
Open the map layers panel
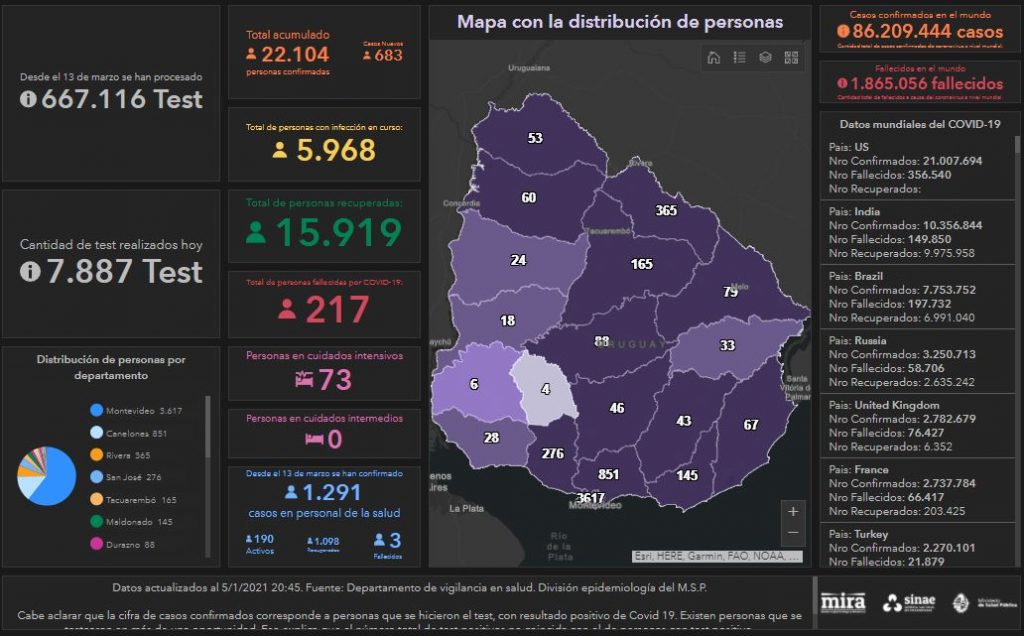pos(765,58)
